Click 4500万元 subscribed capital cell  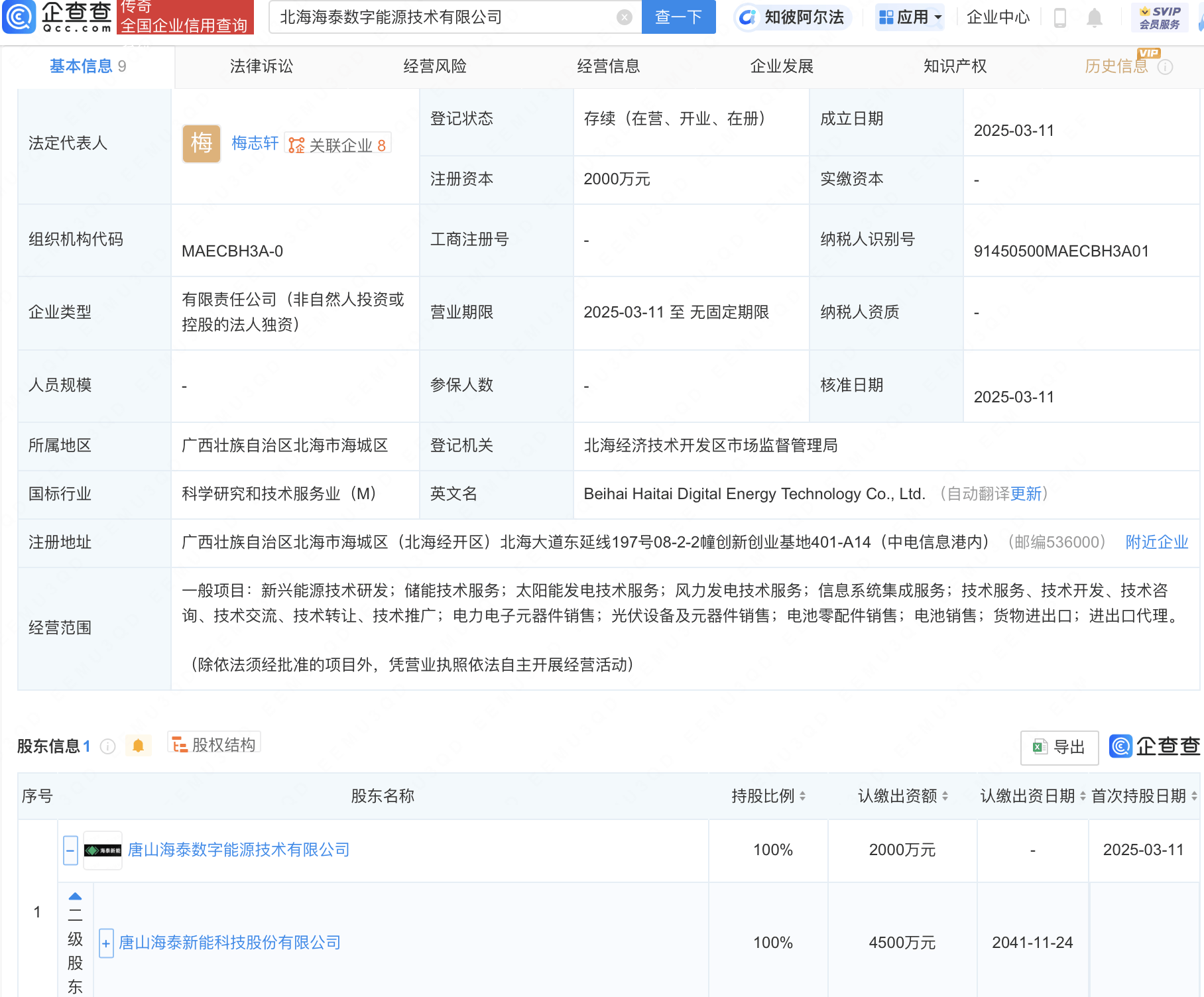[x=902, y=943]
